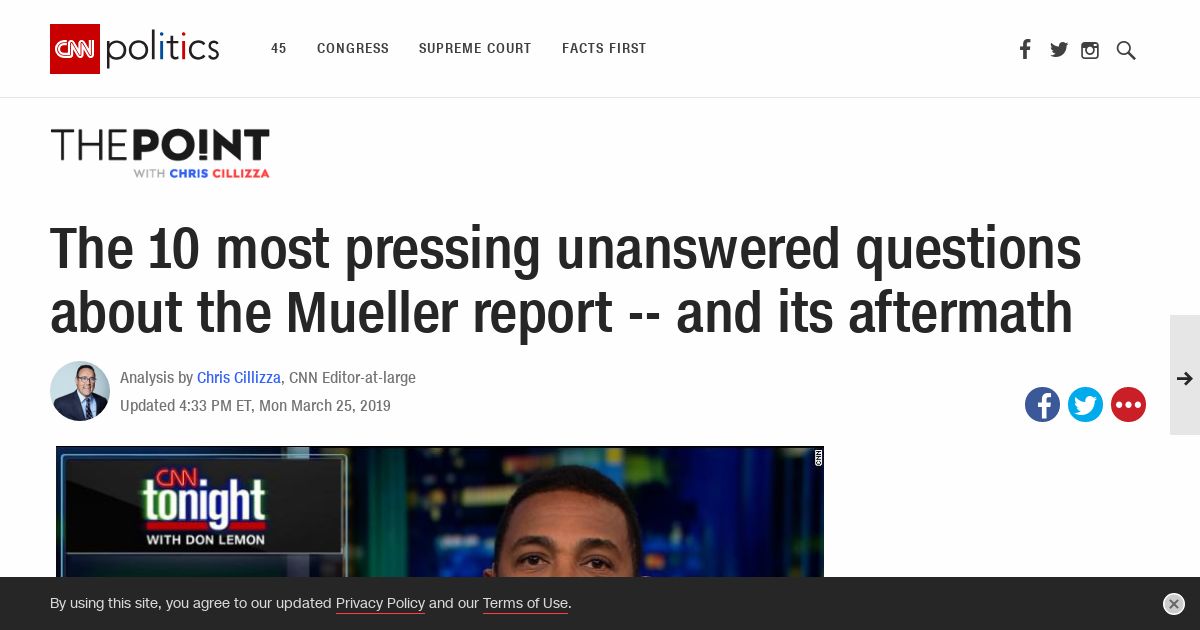Open the search magnifier icon

pos(1126,50)
